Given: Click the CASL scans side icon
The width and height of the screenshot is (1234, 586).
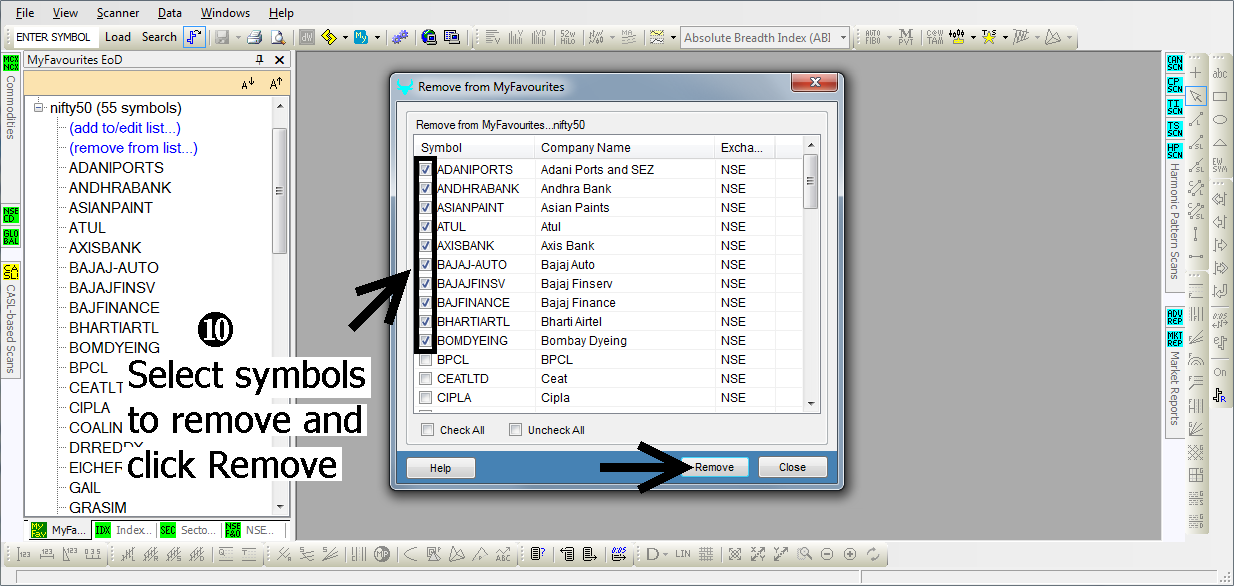Looking at the screenshot, I should click(x=11, y=272).
